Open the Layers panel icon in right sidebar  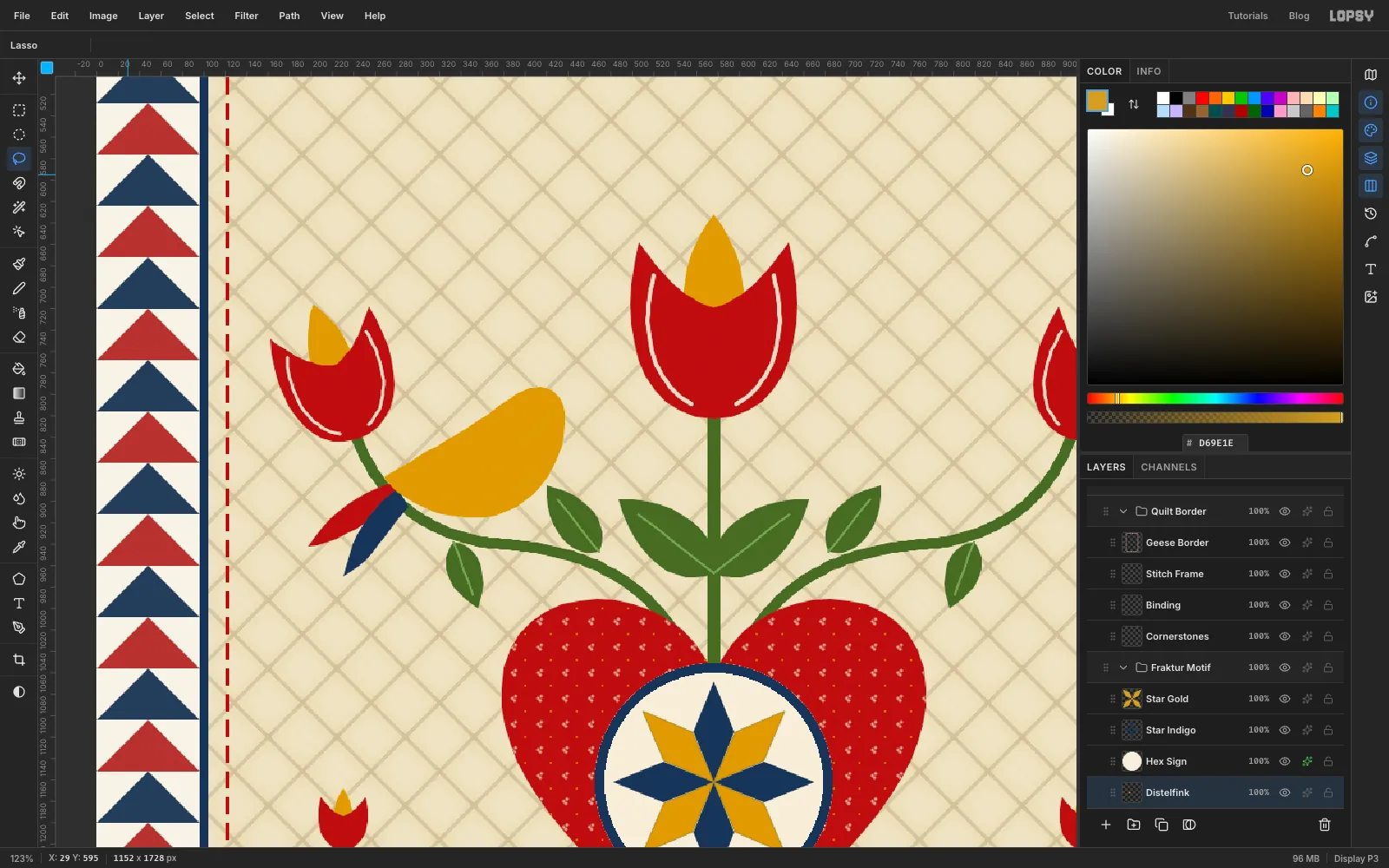coord(1371,158)
